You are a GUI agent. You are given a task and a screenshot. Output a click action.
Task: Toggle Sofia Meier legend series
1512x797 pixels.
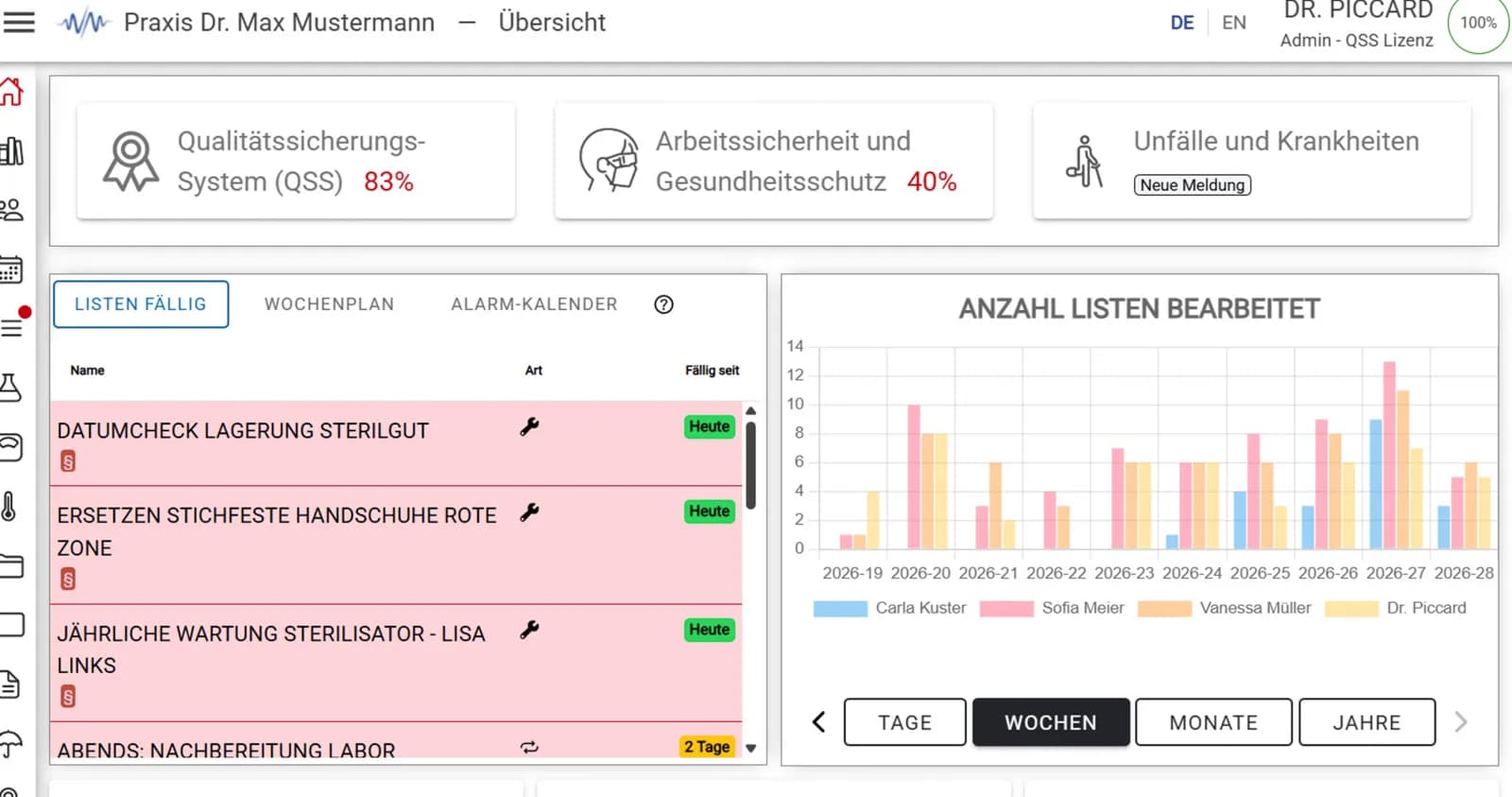(1052, 608)
